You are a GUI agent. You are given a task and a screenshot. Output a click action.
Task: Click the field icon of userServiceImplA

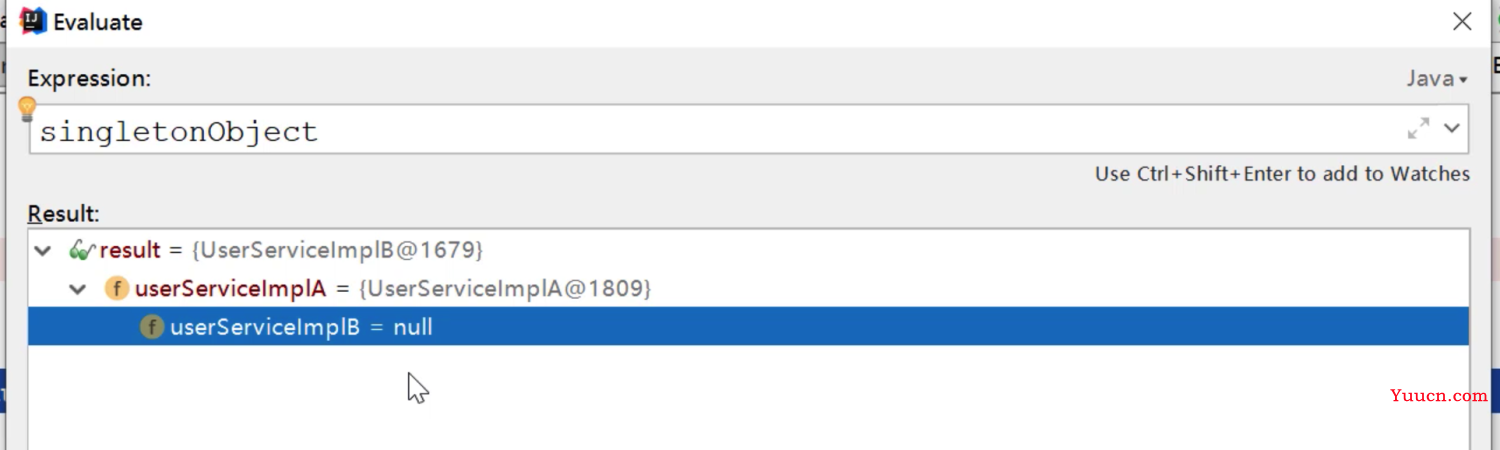pyautogui.click(x=117, y=289)
